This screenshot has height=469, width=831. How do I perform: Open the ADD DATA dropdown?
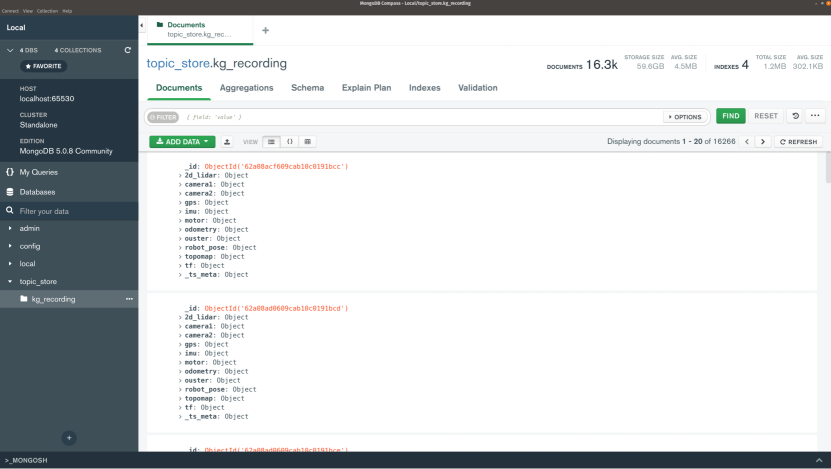click(x=182, y=142)
